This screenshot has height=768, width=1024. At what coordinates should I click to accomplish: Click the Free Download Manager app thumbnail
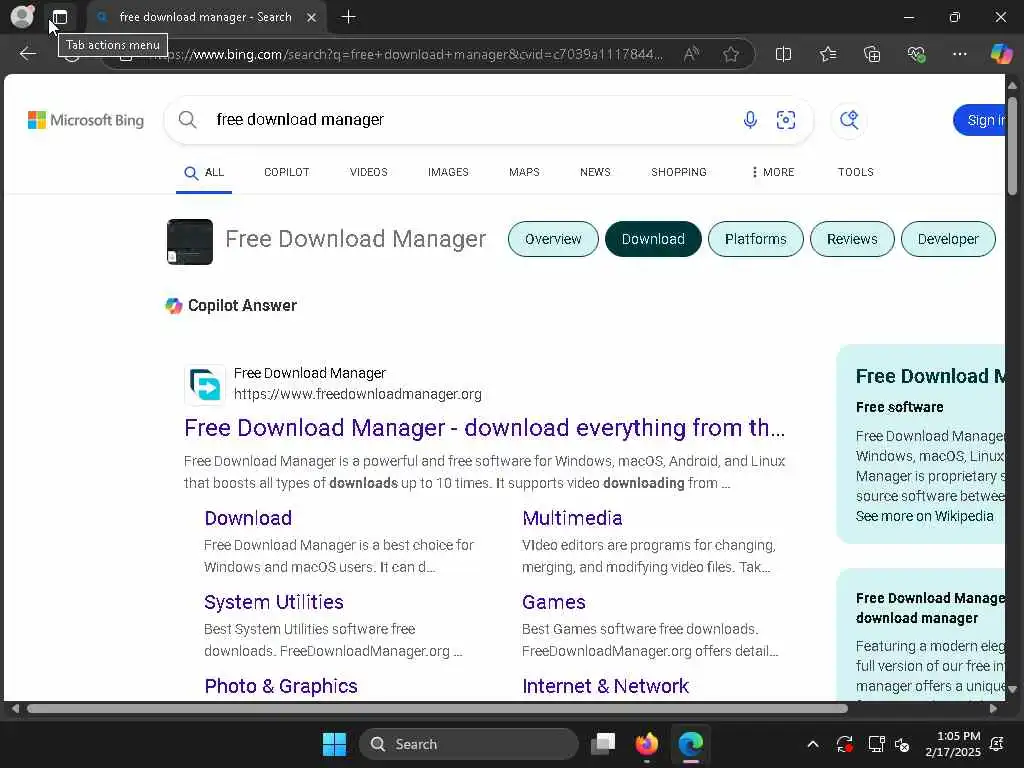pos(189,242)
